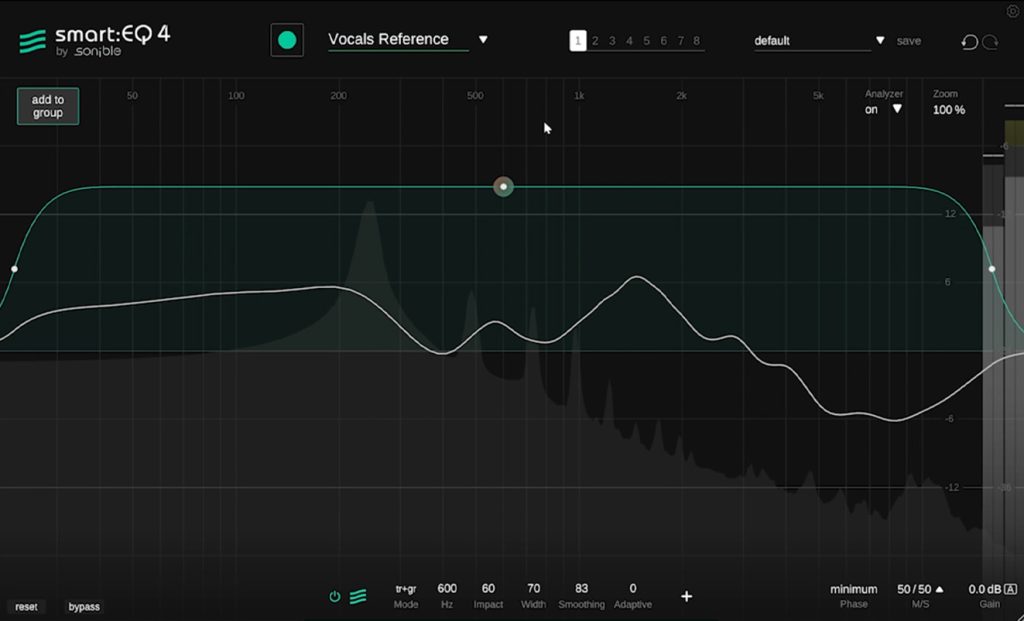Open the Vocals Reference profile dropdown
The image size is (1024, 621).
click(x=484, y=39)
